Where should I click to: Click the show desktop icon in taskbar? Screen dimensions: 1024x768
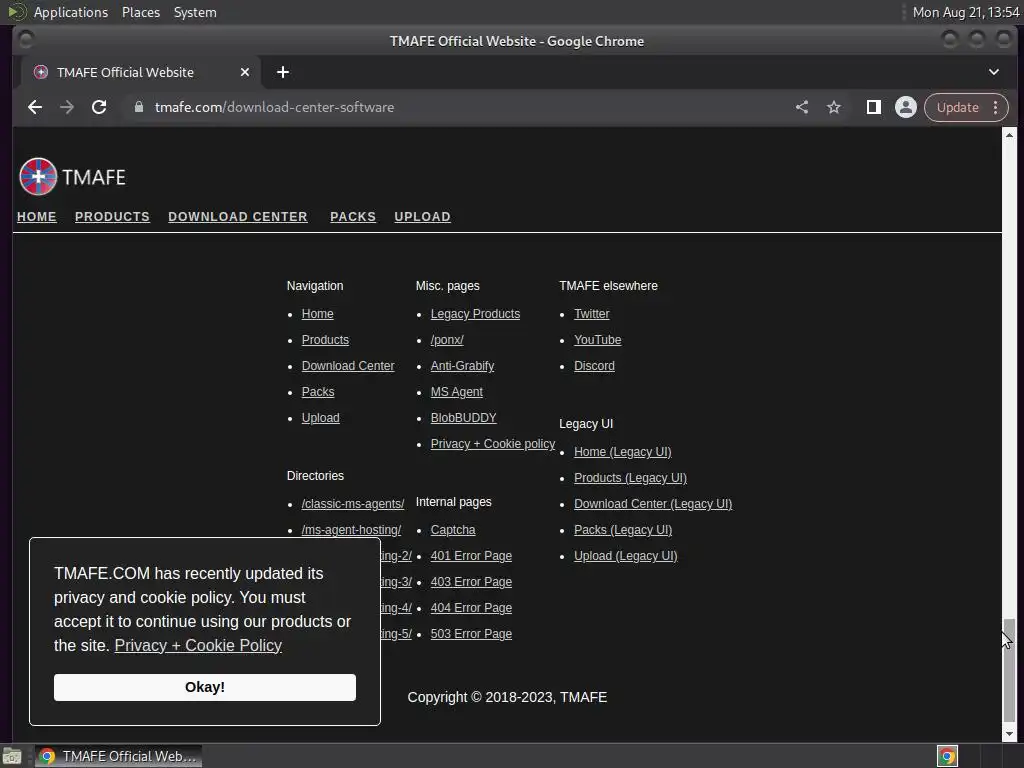click(x=12, y=757)
